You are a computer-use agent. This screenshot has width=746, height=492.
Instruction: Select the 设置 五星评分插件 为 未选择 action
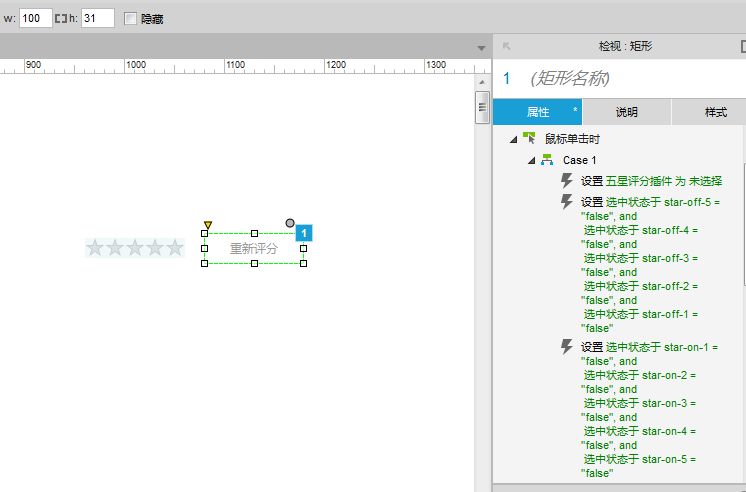click(x=651, y=181)
